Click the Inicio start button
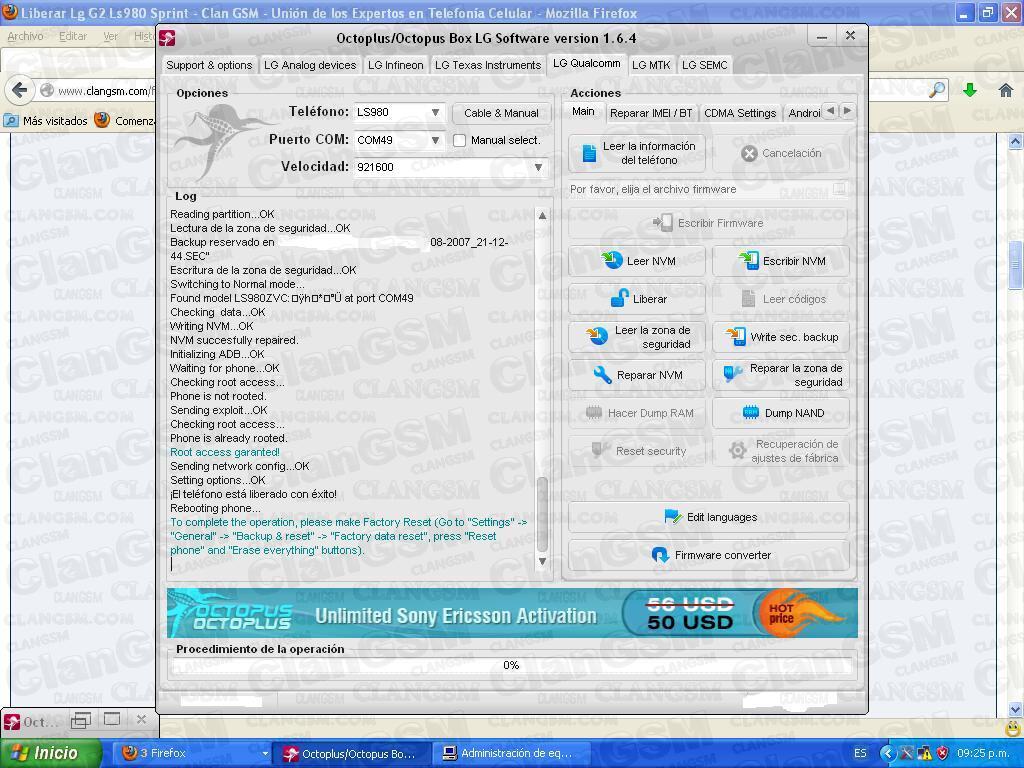The height and width of the screenshot is (768, 1024). click(51, 754)
